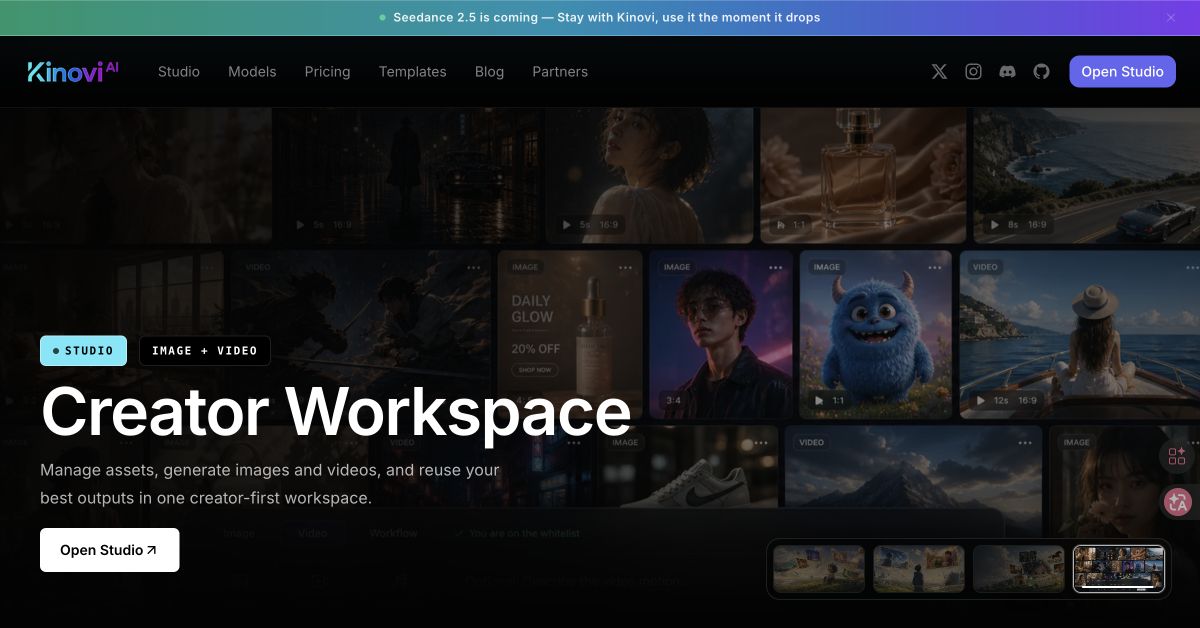Open three-dot menu on blue monster card
Image resolution: width=1200 pixels, height=628 pixels.
coord(935,267)
